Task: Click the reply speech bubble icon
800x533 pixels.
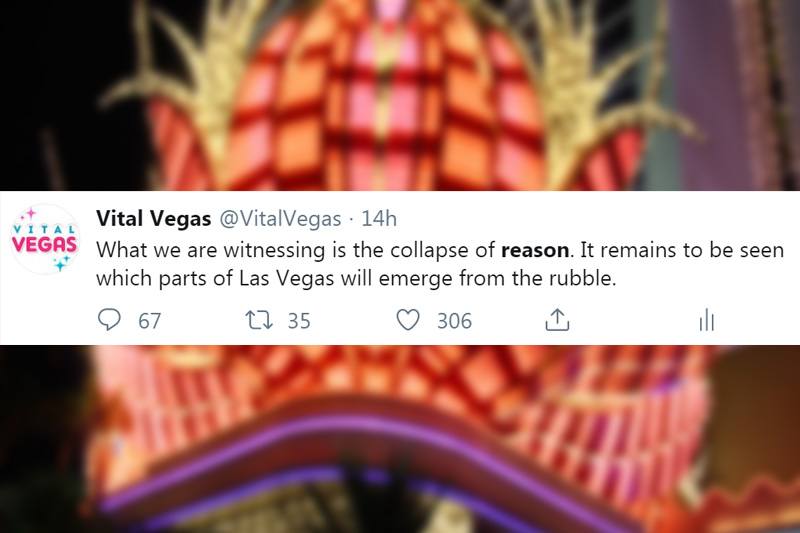Action: point(109,320)
